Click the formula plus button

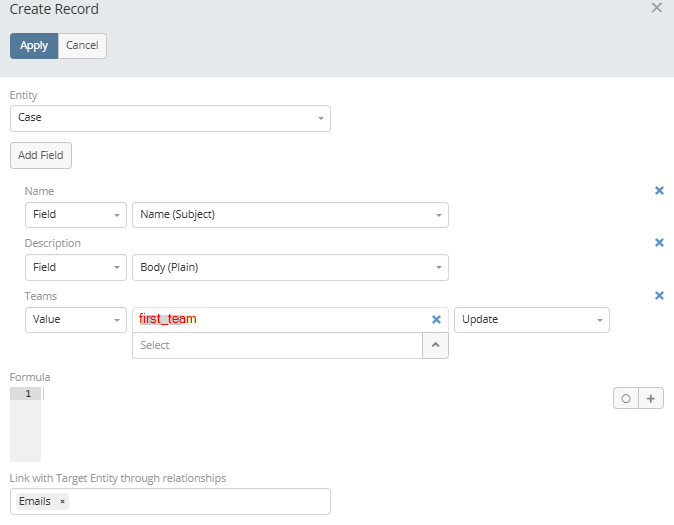pyautogui.click(x=651, y=398)
